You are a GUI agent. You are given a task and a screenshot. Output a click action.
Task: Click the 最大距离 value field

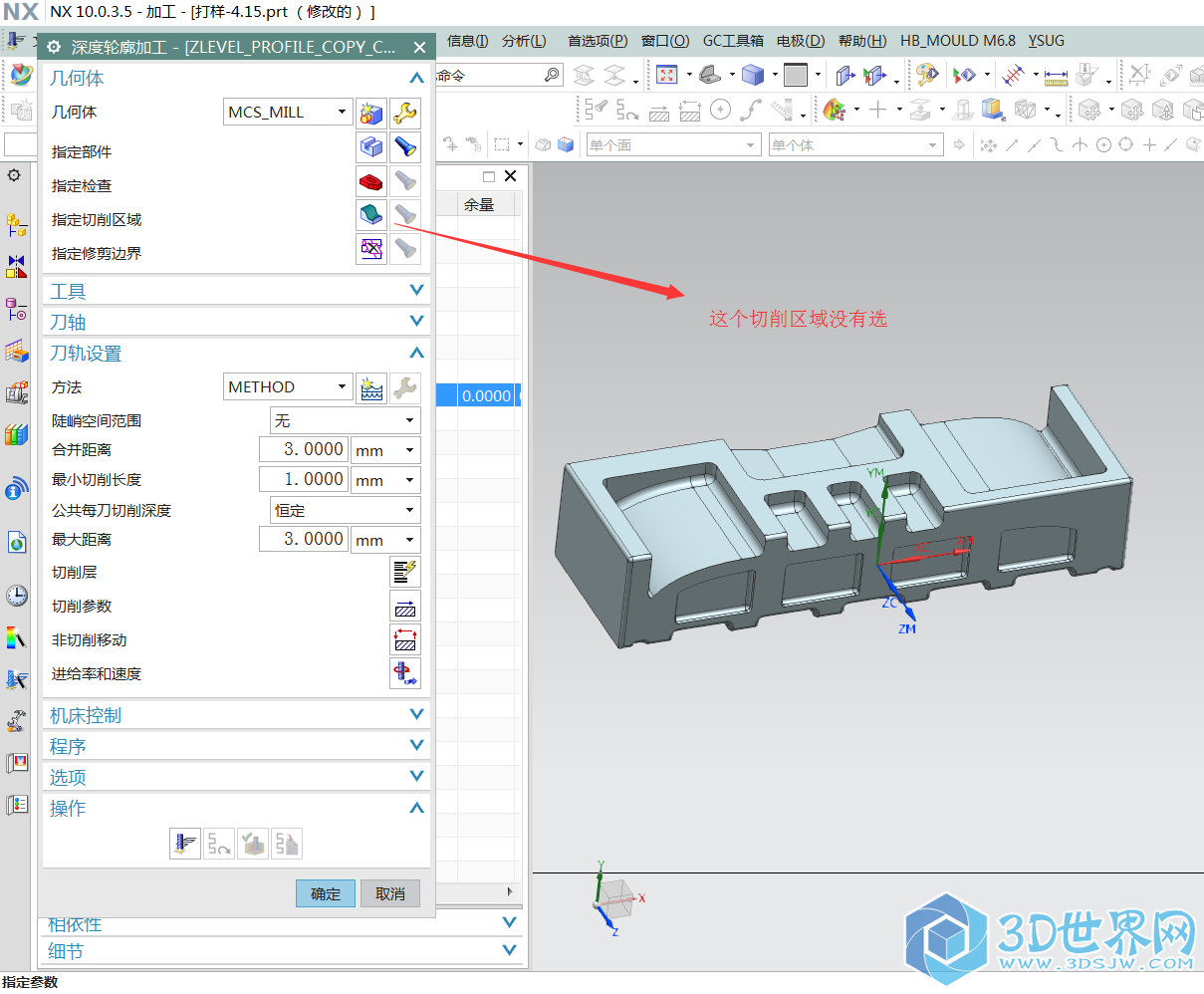coord(303,540)
